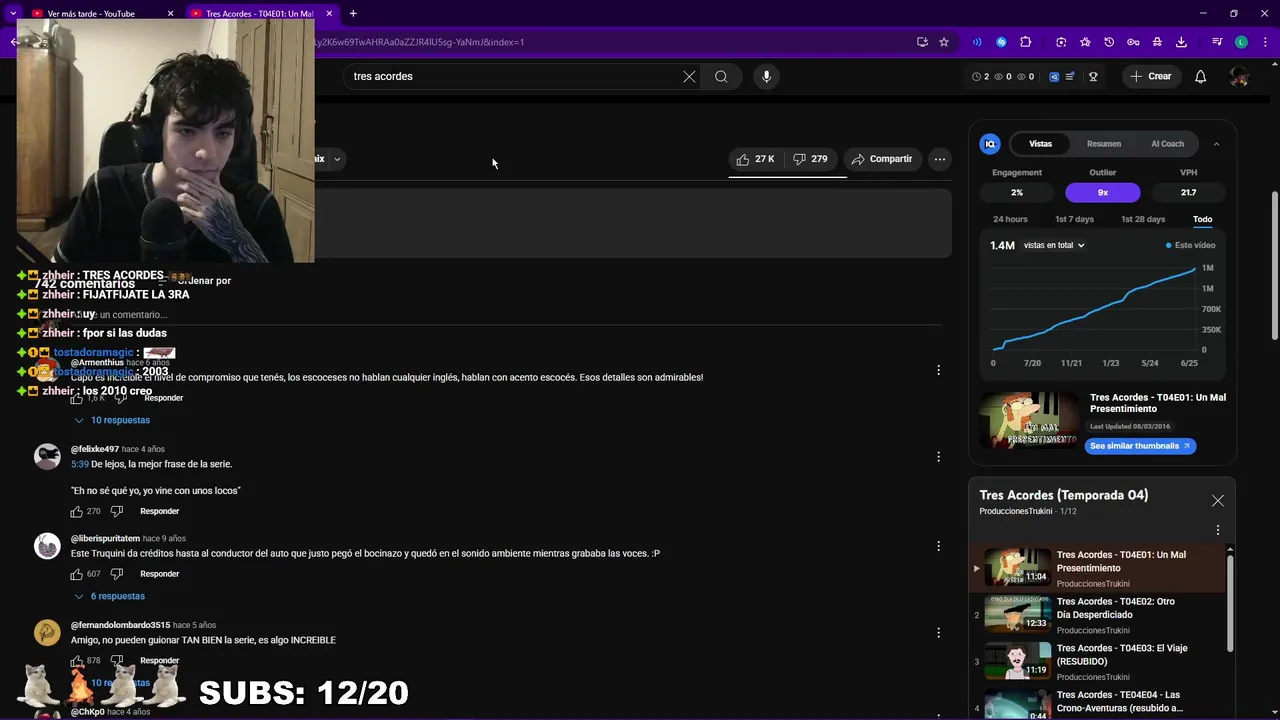Select the 1st 7 days range

pos(1074,219)
